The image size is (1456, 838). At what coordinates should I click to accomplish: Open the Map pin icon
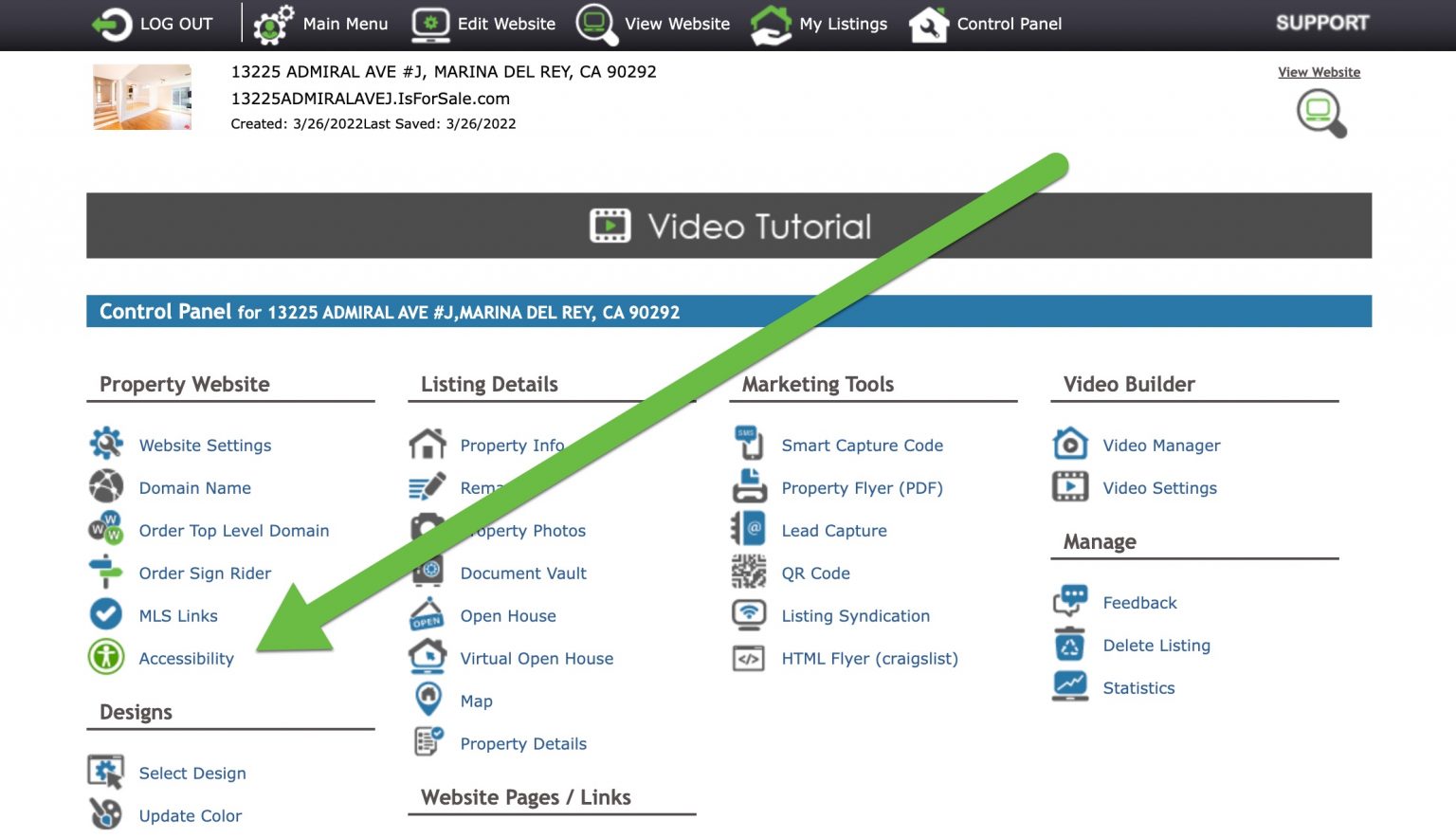pos(428,701)
